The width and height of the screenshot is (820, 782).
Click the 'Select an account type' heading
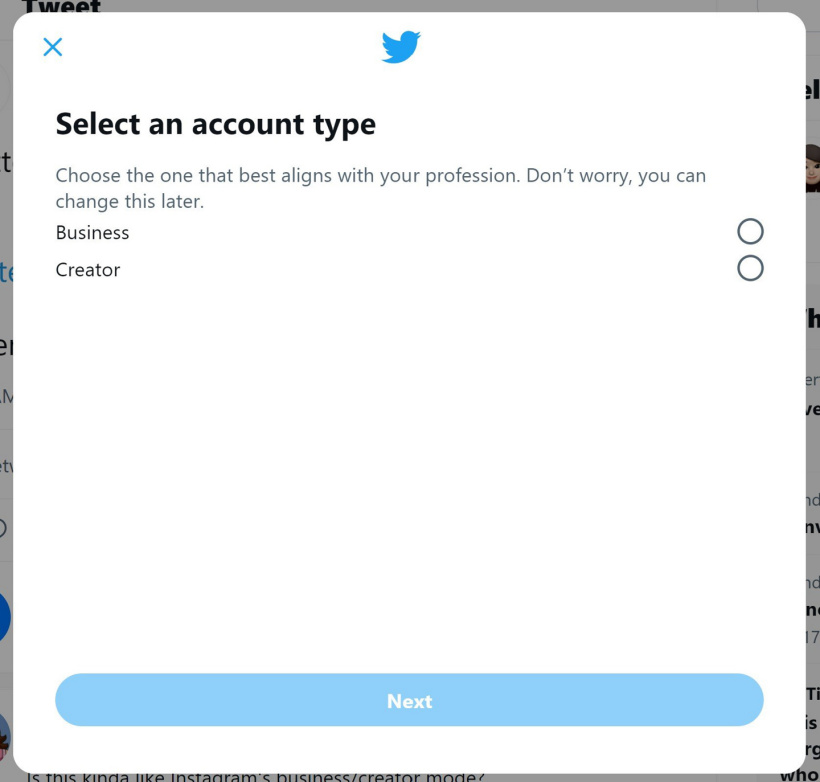[216, 124]
